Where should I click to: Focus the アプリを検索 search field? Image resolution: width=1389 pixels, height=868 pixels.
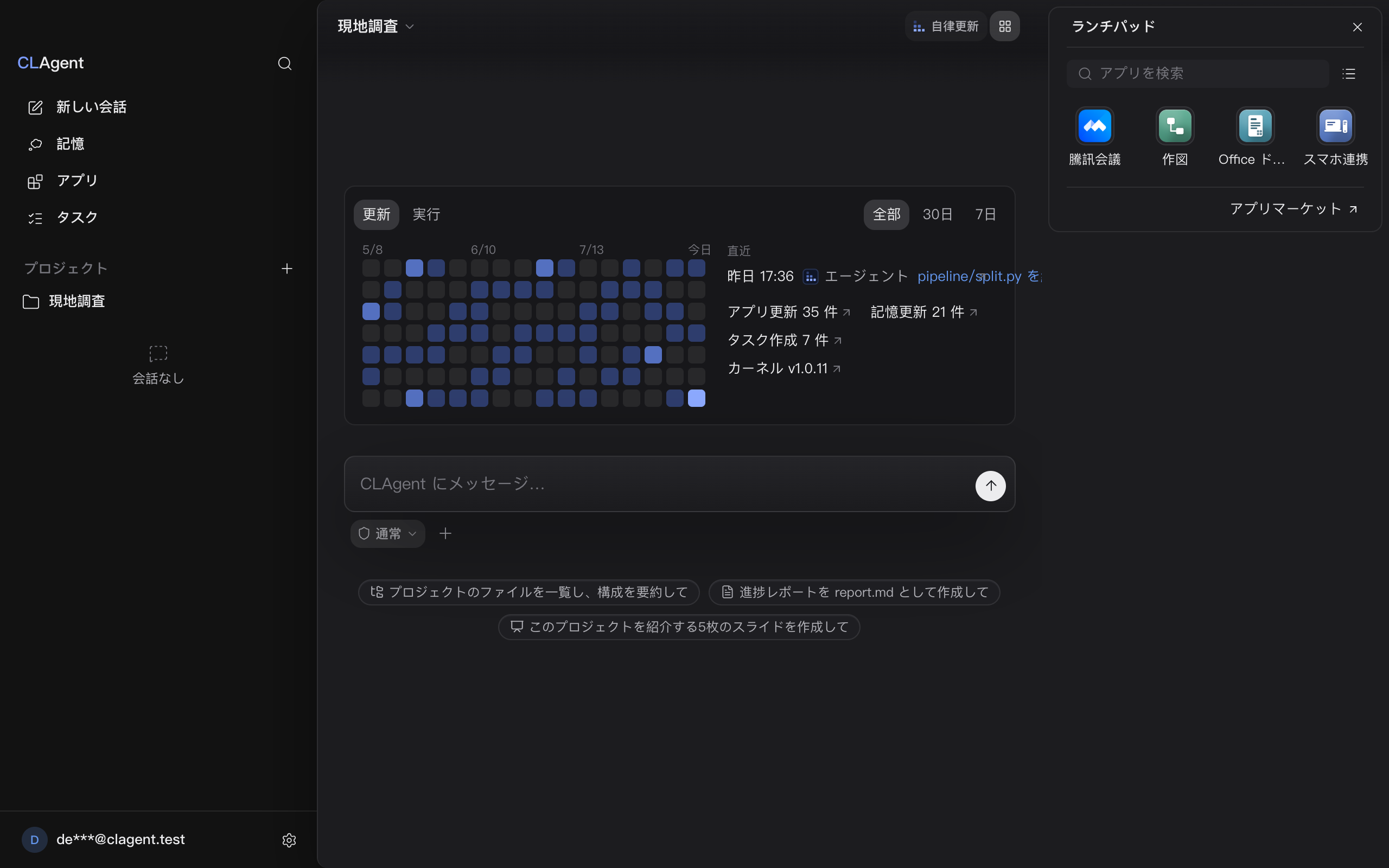[x=1198, y=73]
